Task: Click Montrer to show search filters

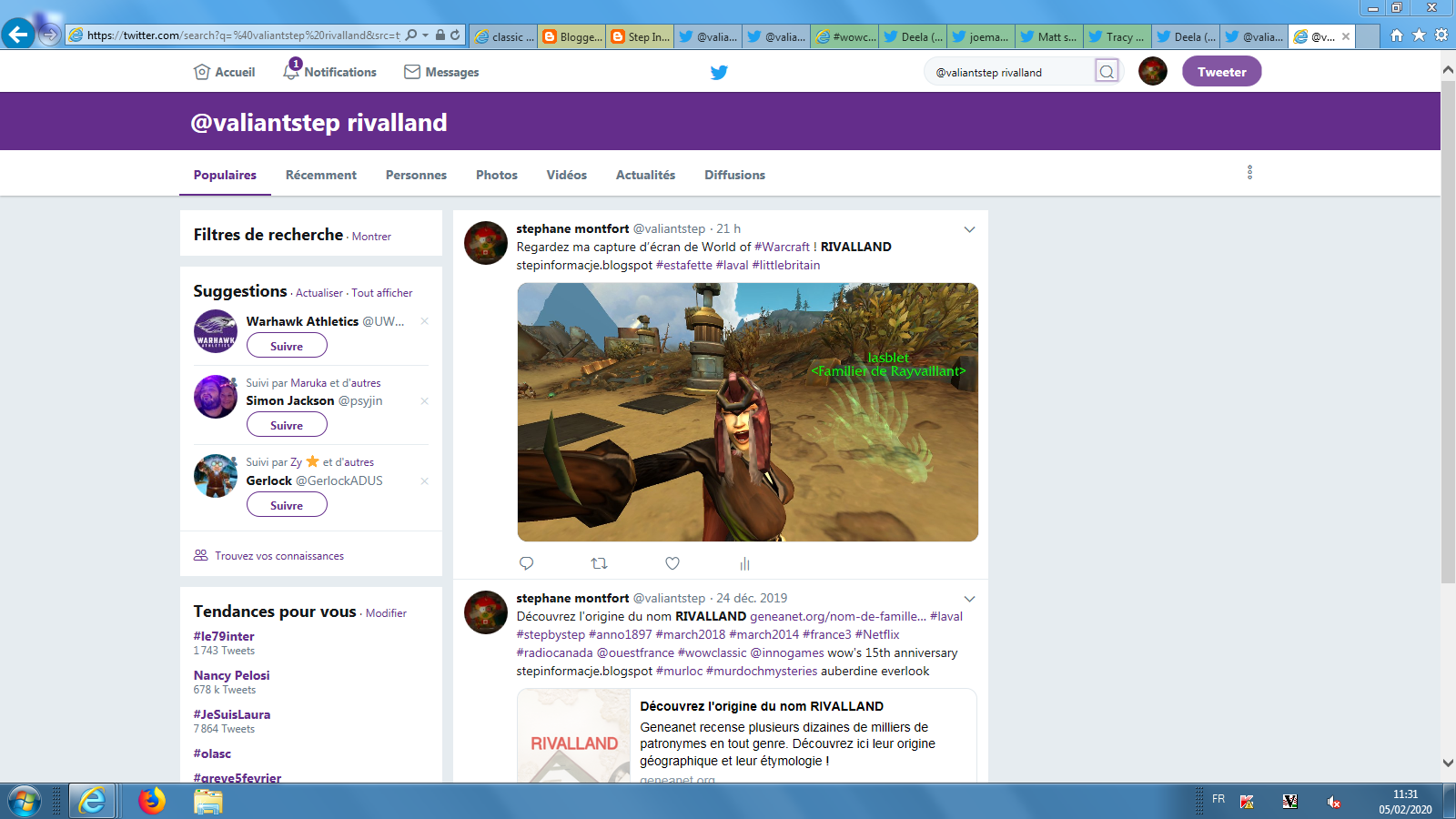Action: point(371,237)
